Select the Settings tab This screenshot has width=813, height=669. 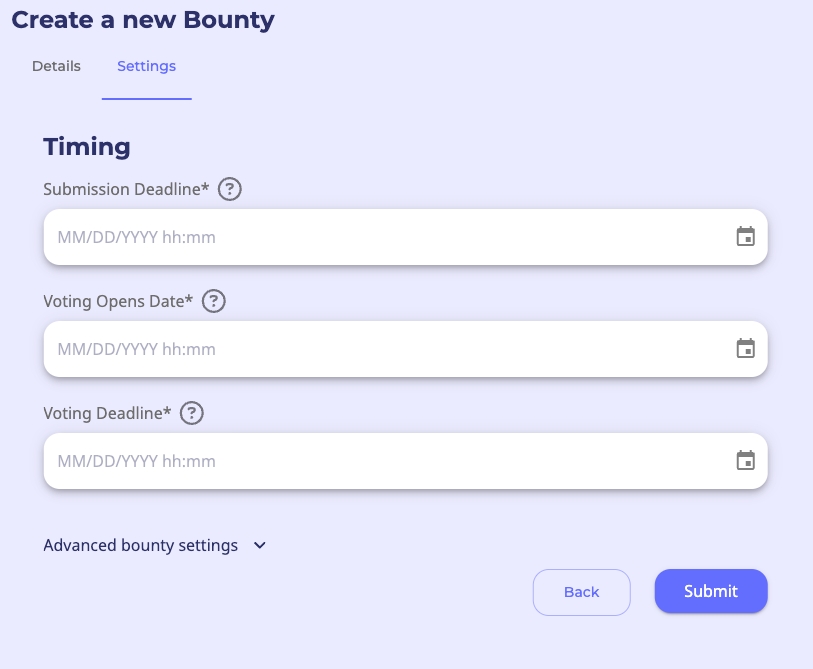click(146, 66)
